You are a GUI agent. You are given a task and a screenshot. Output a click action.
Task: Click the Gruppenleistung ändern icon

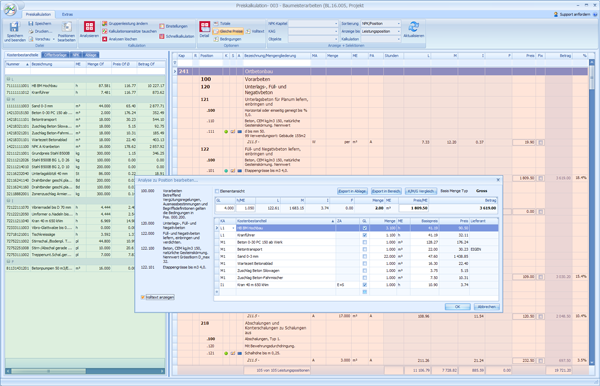104,24
